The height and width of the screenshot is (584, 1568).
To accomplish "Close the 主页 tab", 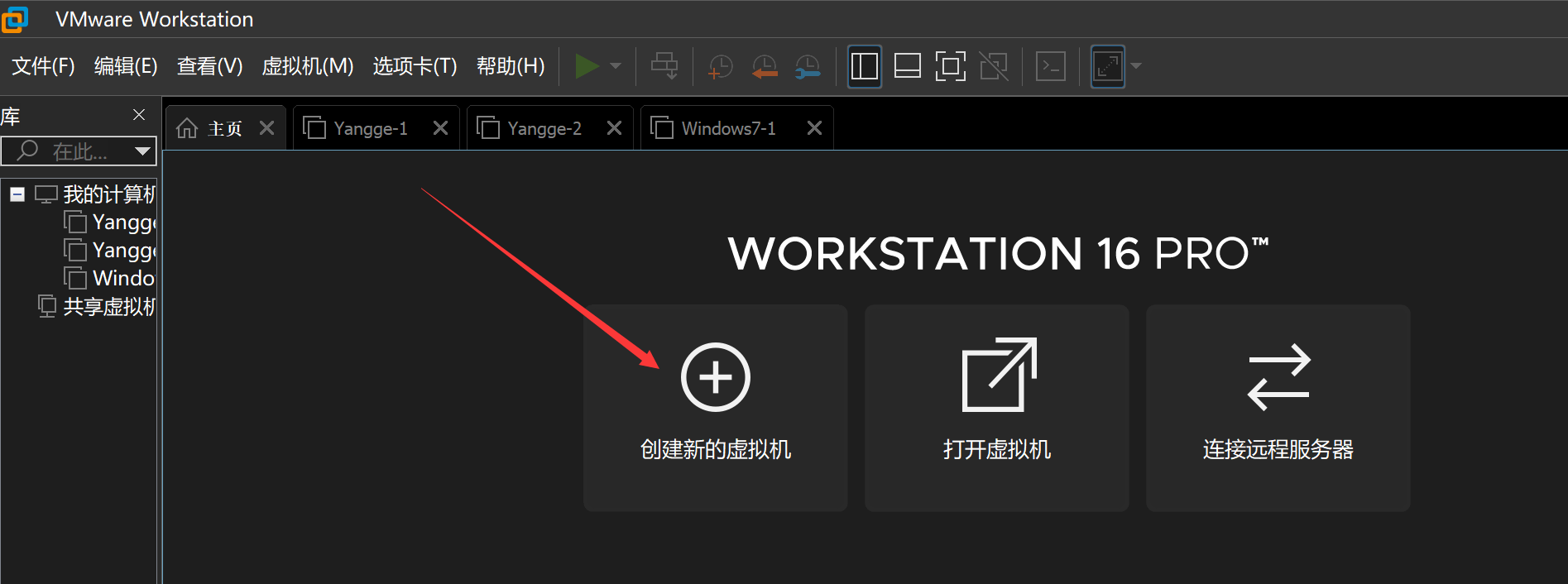I will [266, 128].
